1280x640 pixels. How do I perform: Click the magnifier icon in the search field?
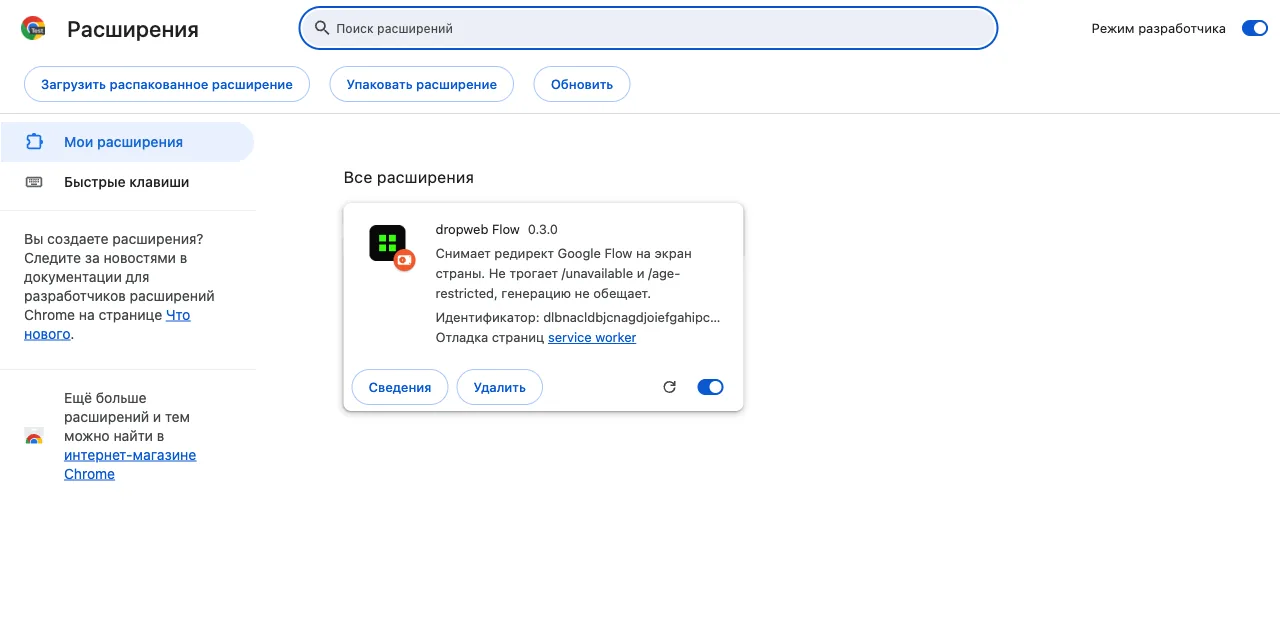(x=322, y=28)
